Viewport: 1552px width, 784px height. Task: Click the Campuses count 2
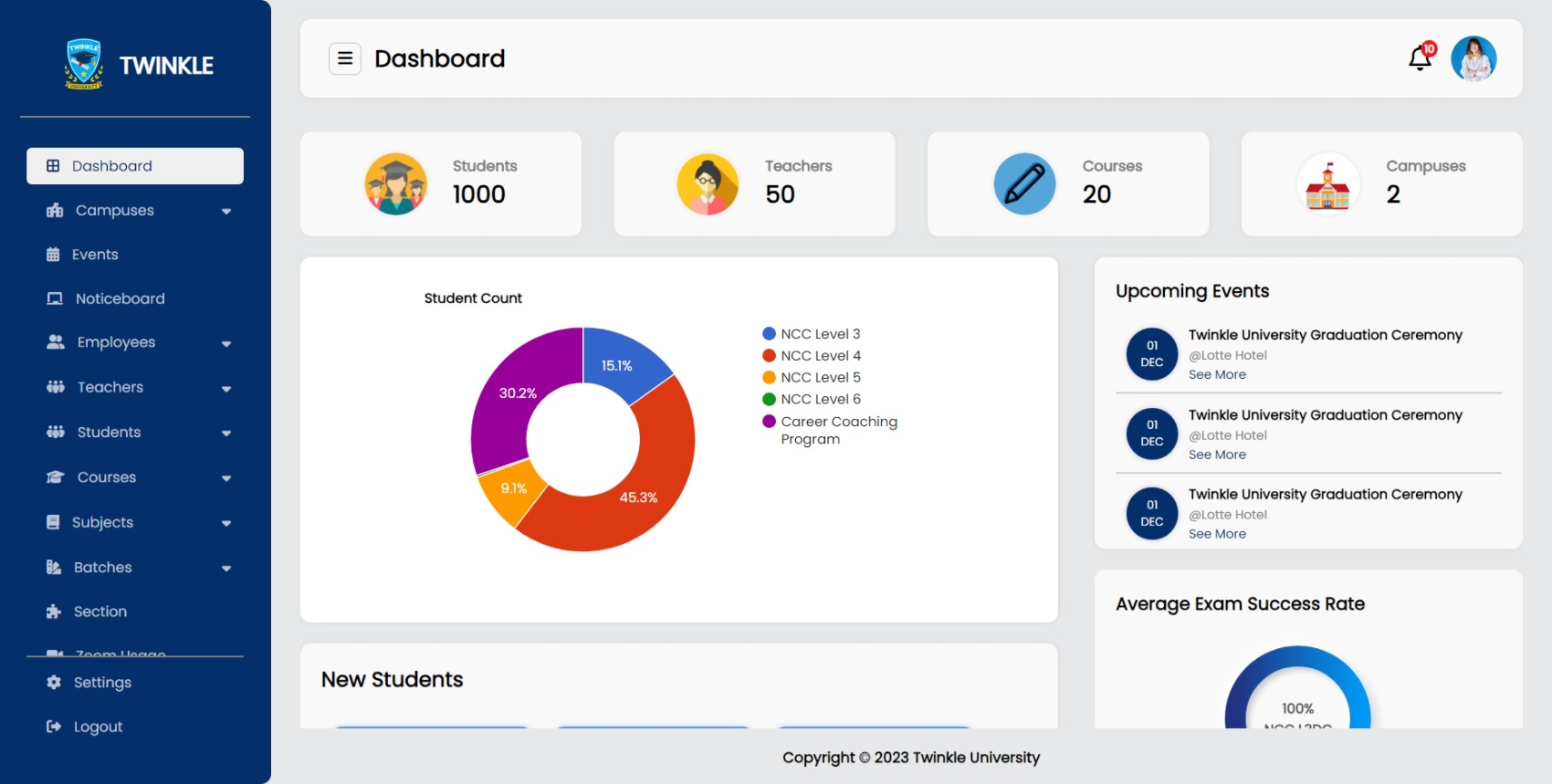coord(1393,194)
